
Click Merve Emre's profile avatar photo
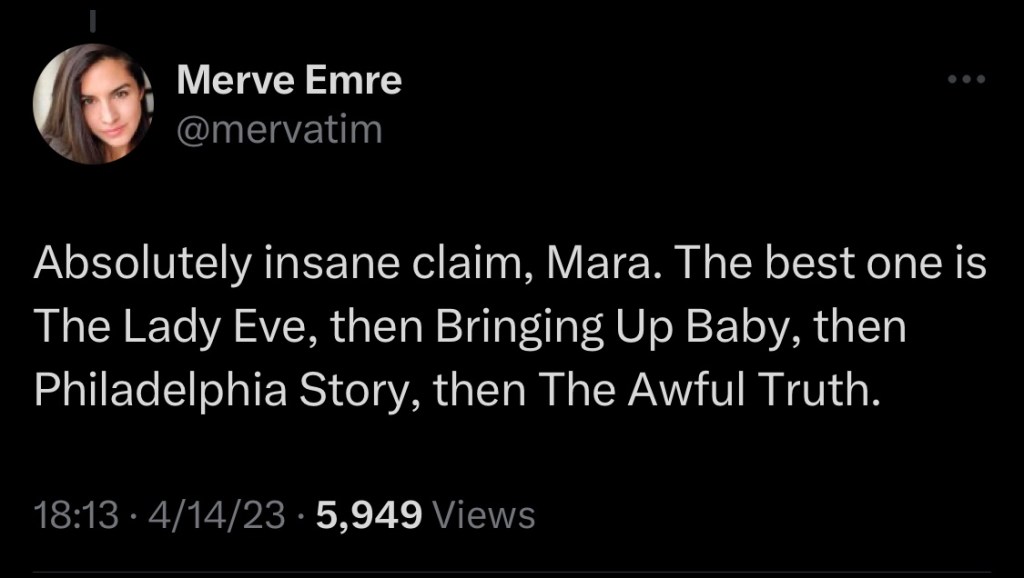[x=92, y=103]
